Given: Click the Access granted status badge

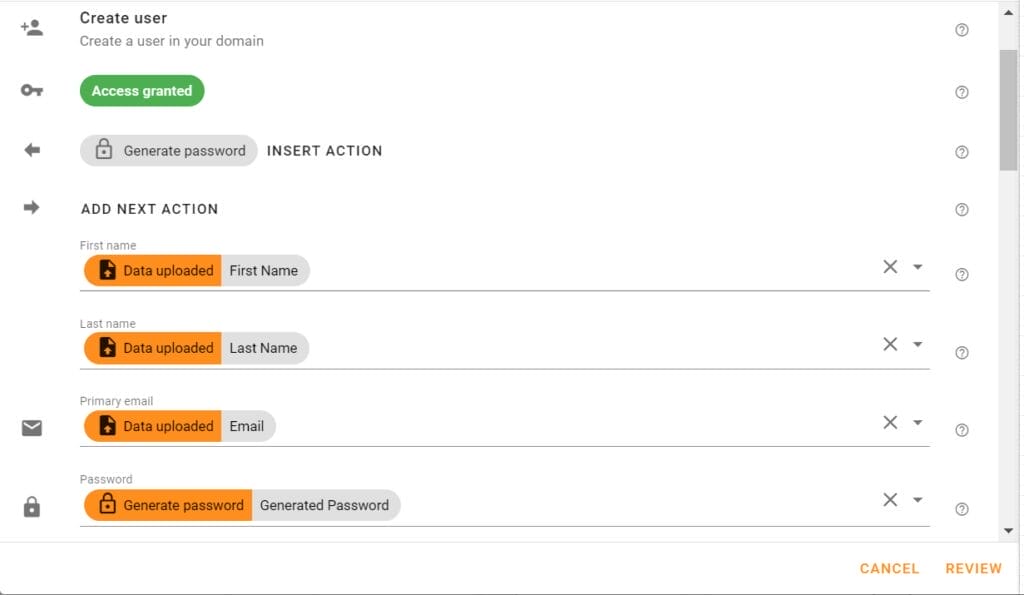Looking at the screenshot, I should coord(141,90).
